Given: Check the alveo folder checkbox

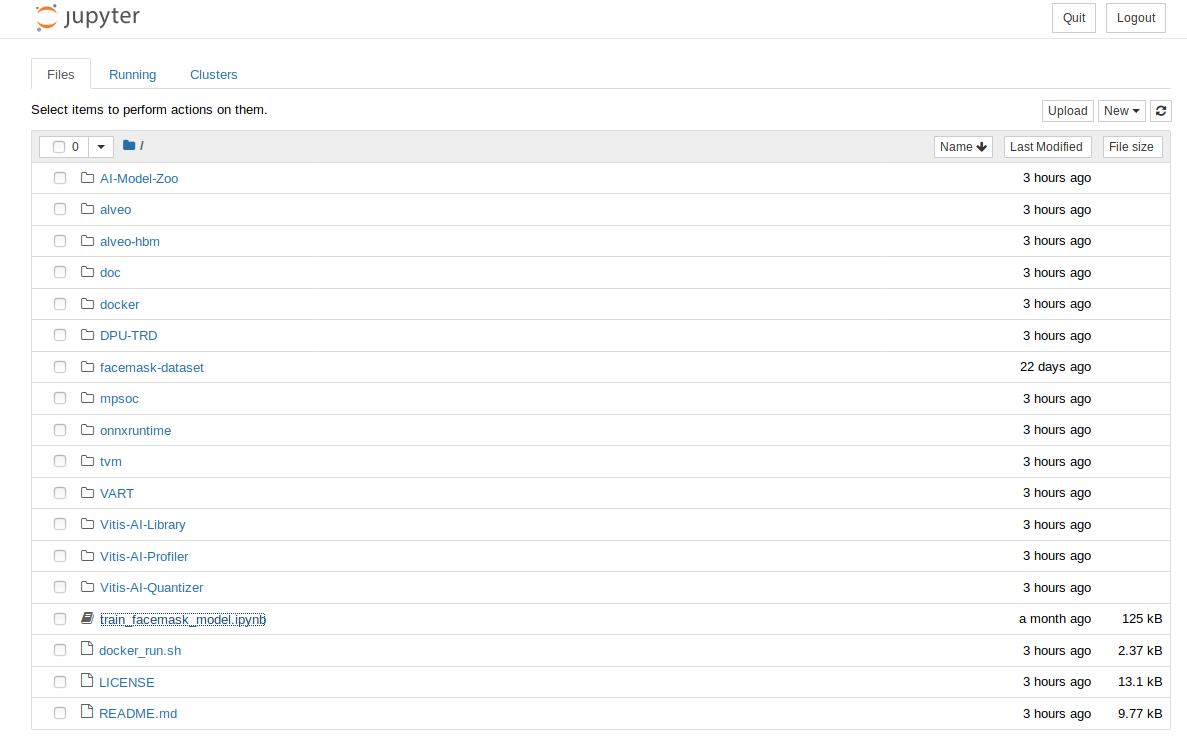Looking at the screenshot, I should pyautogui.click(x=60, y=210).
